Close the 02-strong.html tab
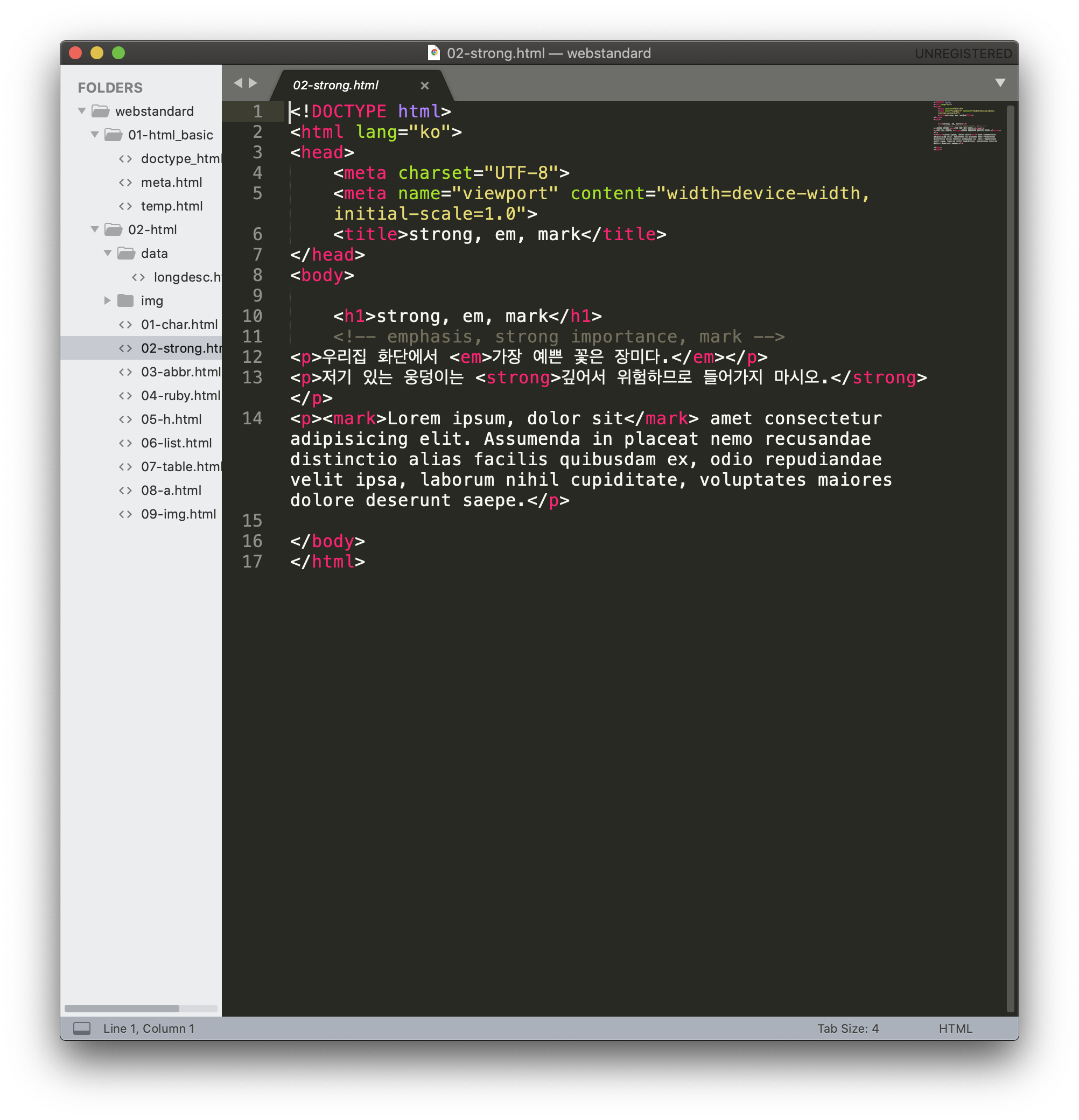This screenshot has width=1079, height=1120. 425,85
